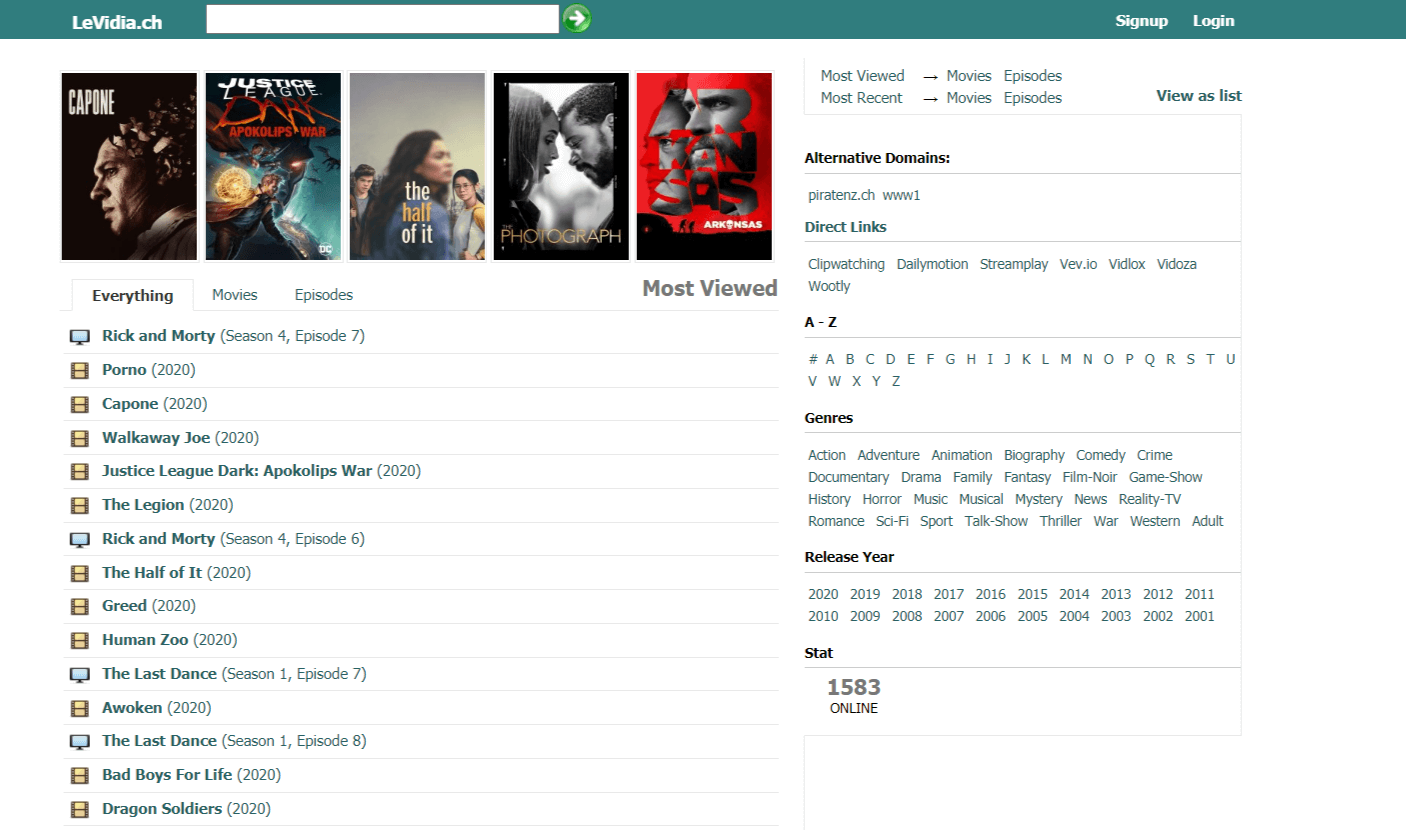Choose the Sci-Fi genre

(x=892, y=521)
